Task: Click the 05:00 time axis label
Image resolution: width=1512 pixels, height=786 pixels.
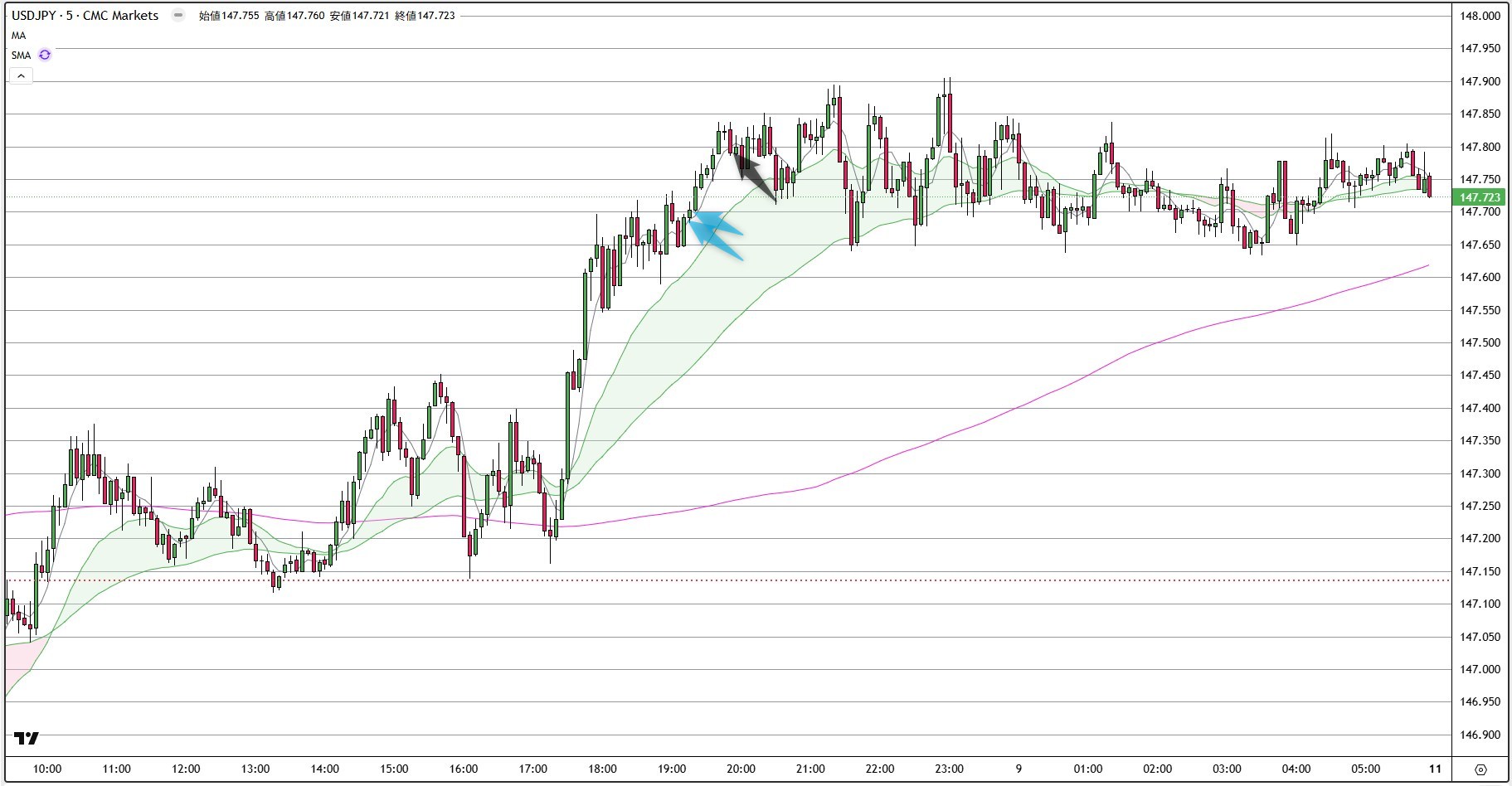Action: pyautogui.click(x=1365, y=769)
